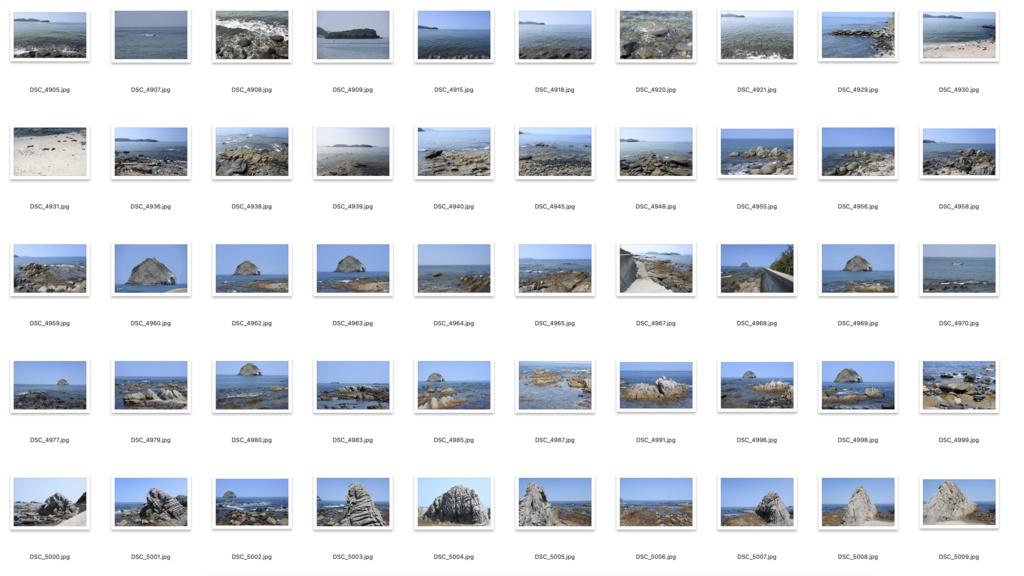Image resolution: width=1024 pixels, height=576 pixels.
Task: Select the DSC_4907.jpg photo
Action: coord(150,33)
